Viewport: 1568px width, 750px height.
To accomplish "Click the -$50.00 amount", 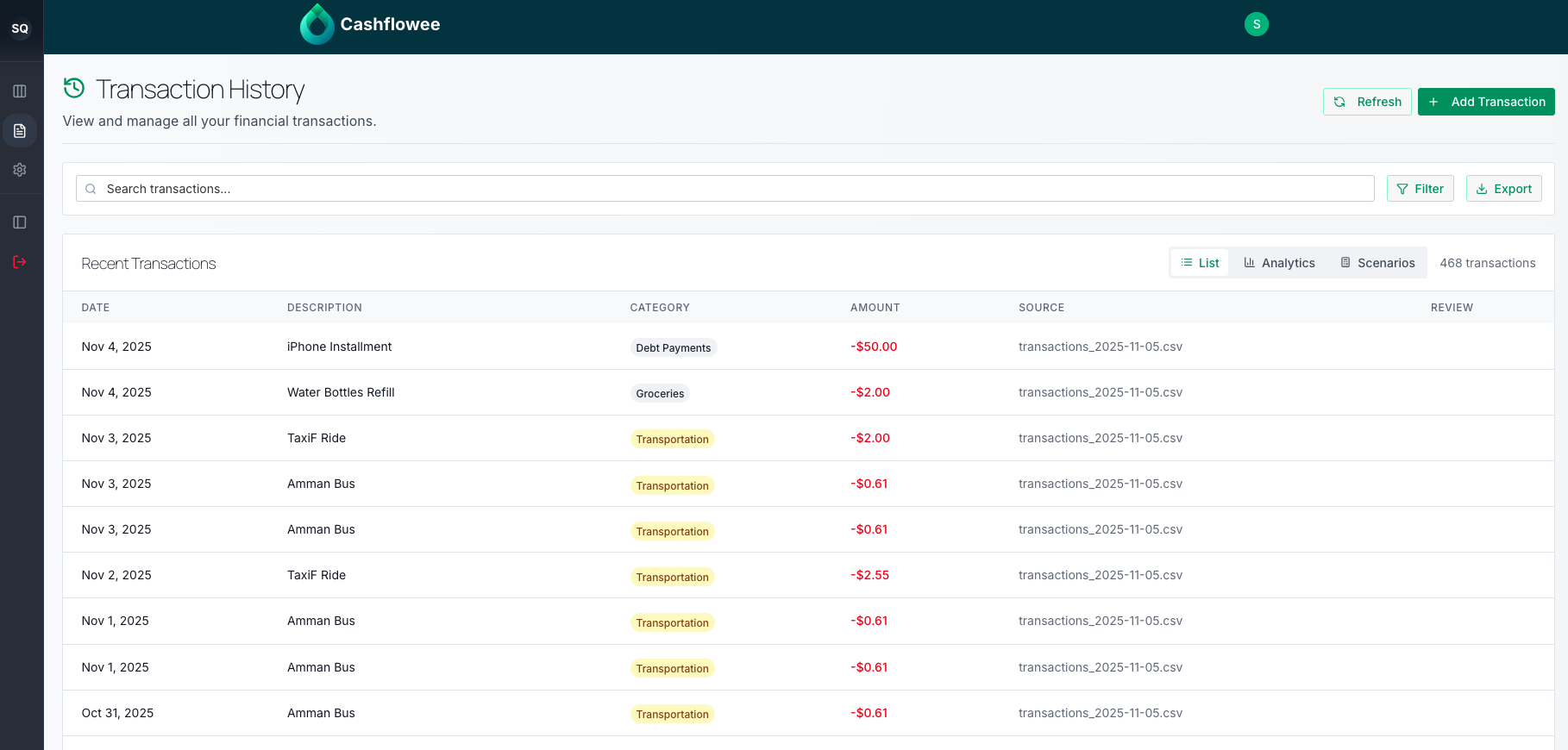I will 874,347.
